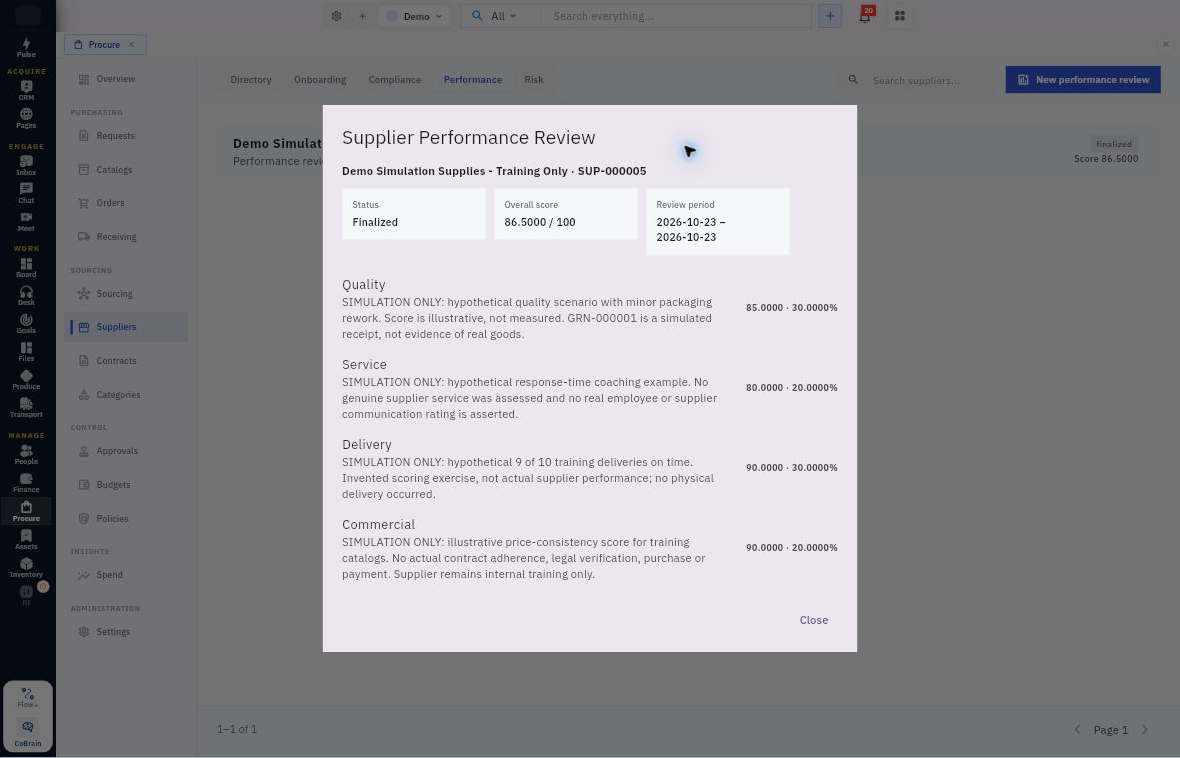
Task: Close the panel with top-right X
Action: (x=1166, y=44)
